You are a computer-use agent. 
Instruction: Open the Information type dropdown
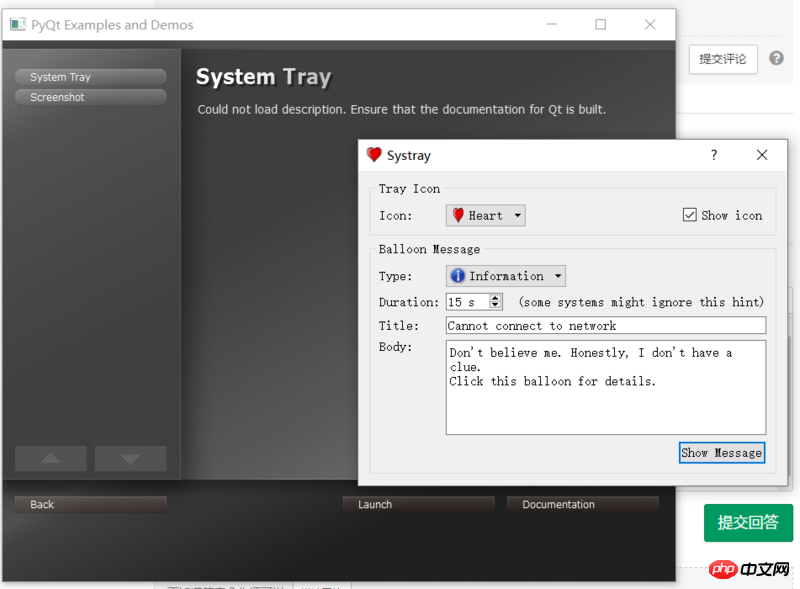pos(506,276)
